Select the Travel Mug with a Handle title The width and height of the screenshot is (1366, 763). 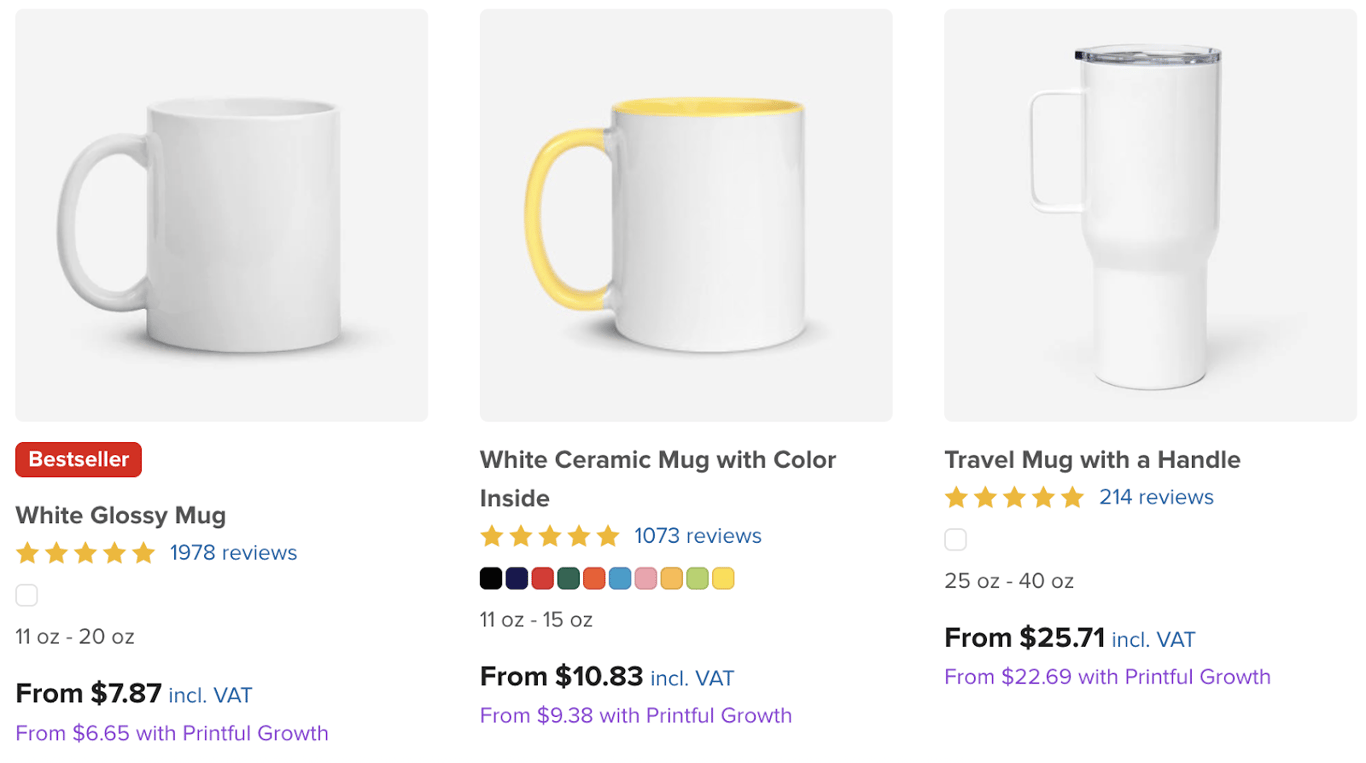click(1092, 460)
